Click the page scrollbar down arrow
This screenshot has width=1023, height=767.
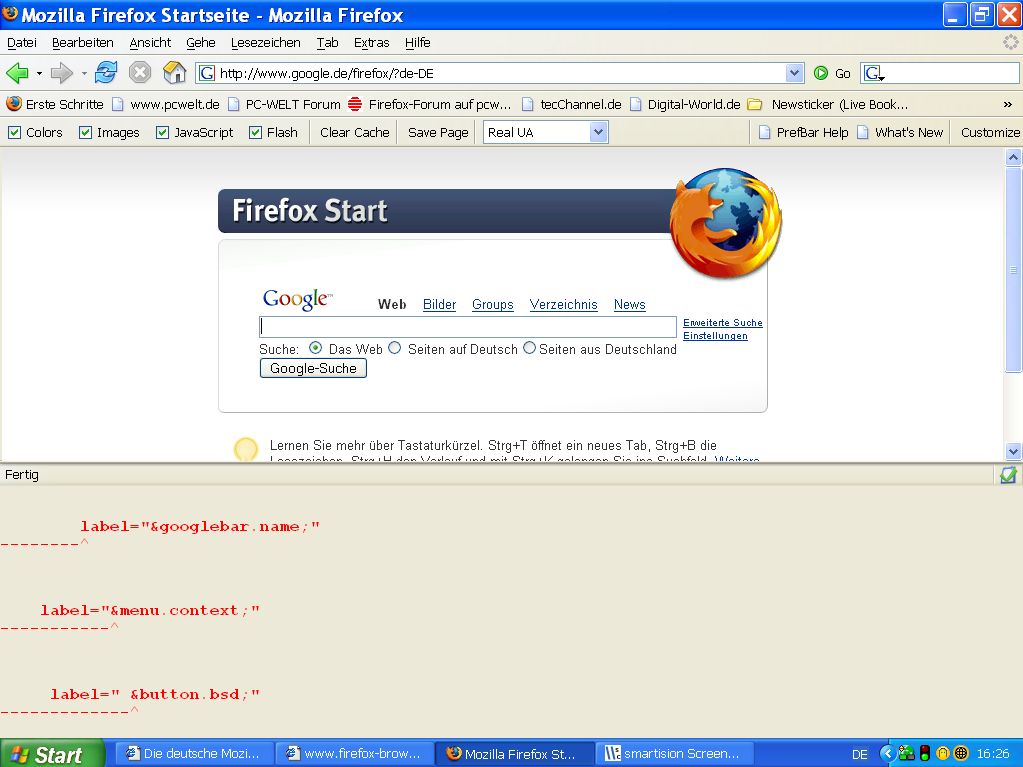pos(1013,451)
